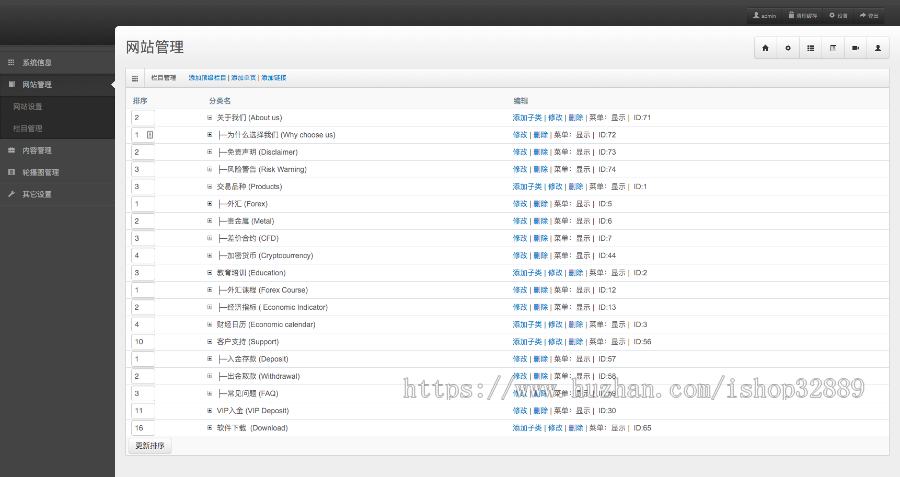Collapse the 关于我们 (About us) category
The height and width of the screenshot is (477, 900).
click(210, 118)
